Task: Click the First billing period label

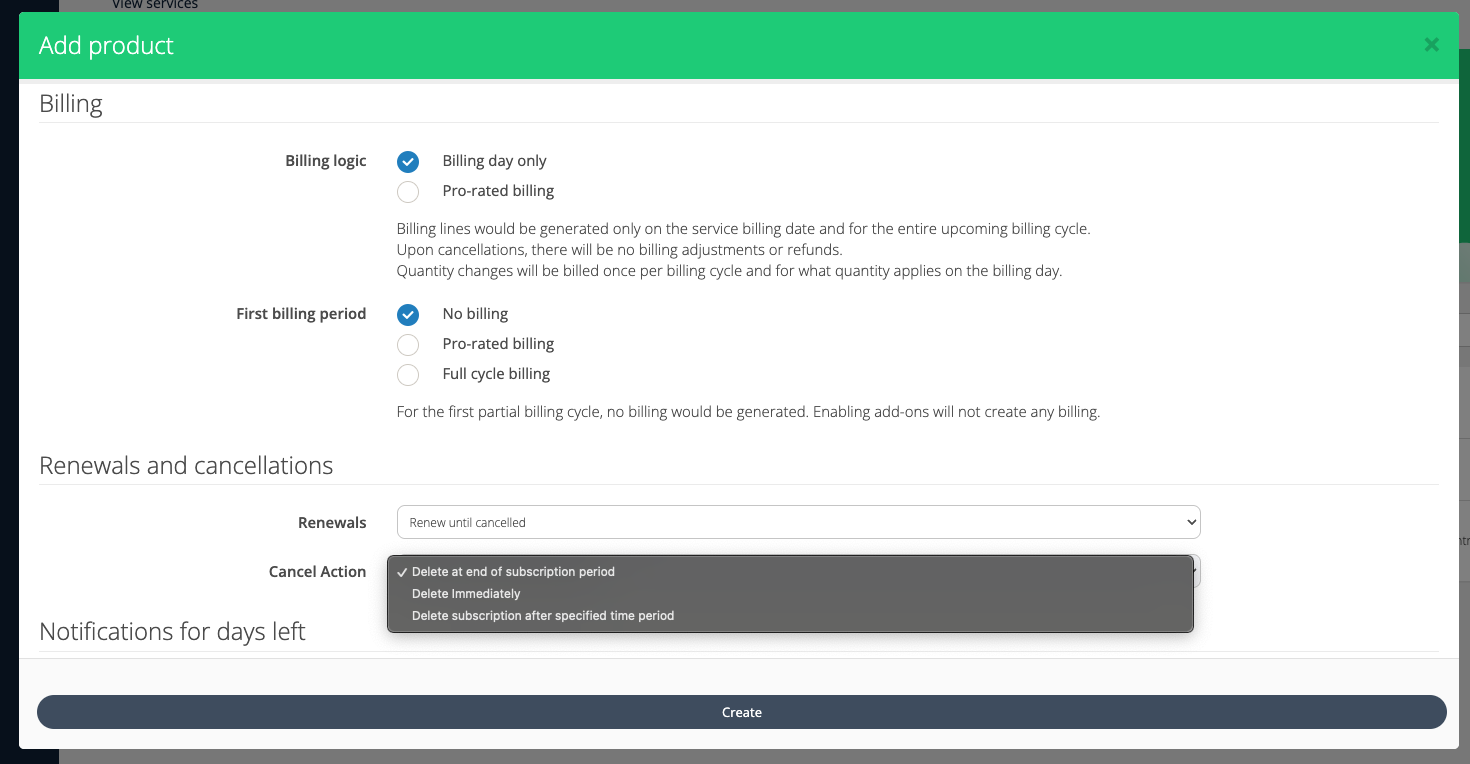Action: [301, 314]
